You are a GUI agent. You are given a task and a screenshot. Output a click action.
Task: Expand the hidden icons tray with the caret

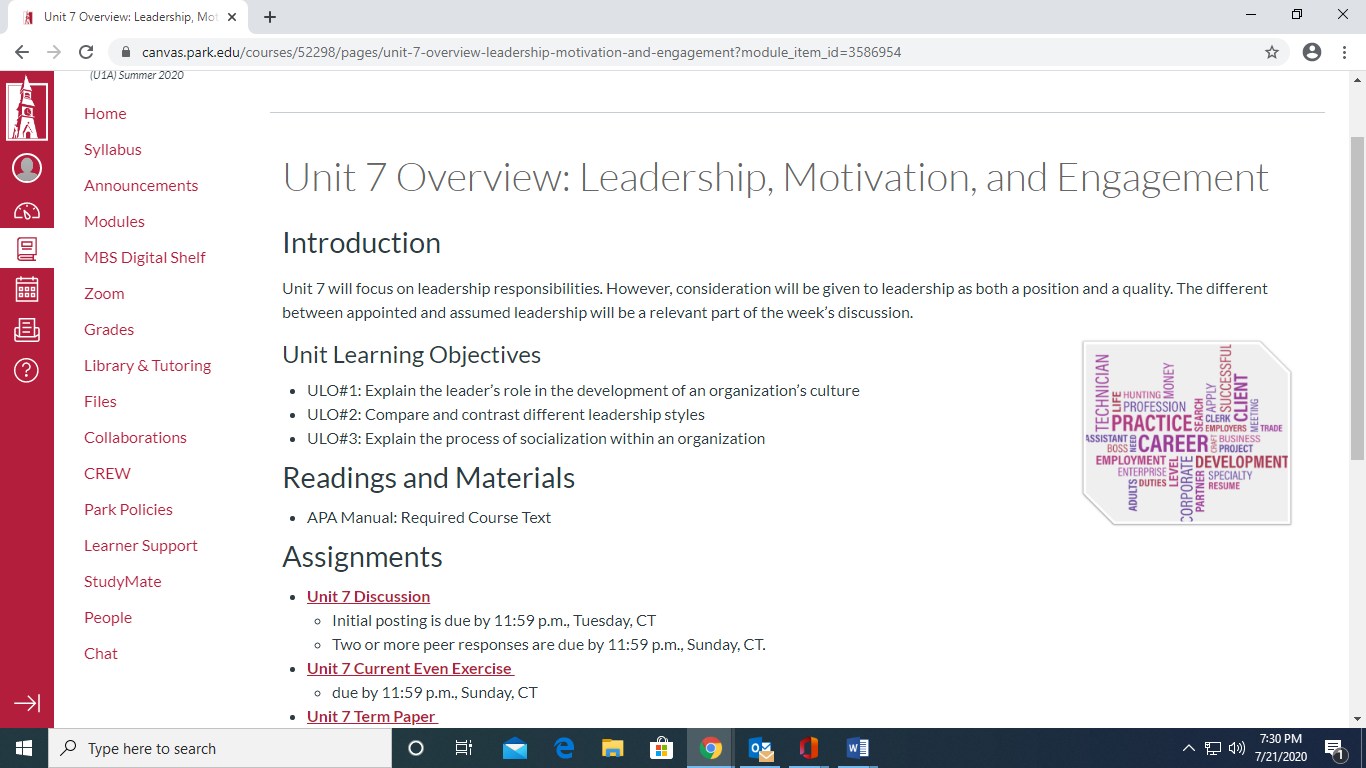[1189, 748]
